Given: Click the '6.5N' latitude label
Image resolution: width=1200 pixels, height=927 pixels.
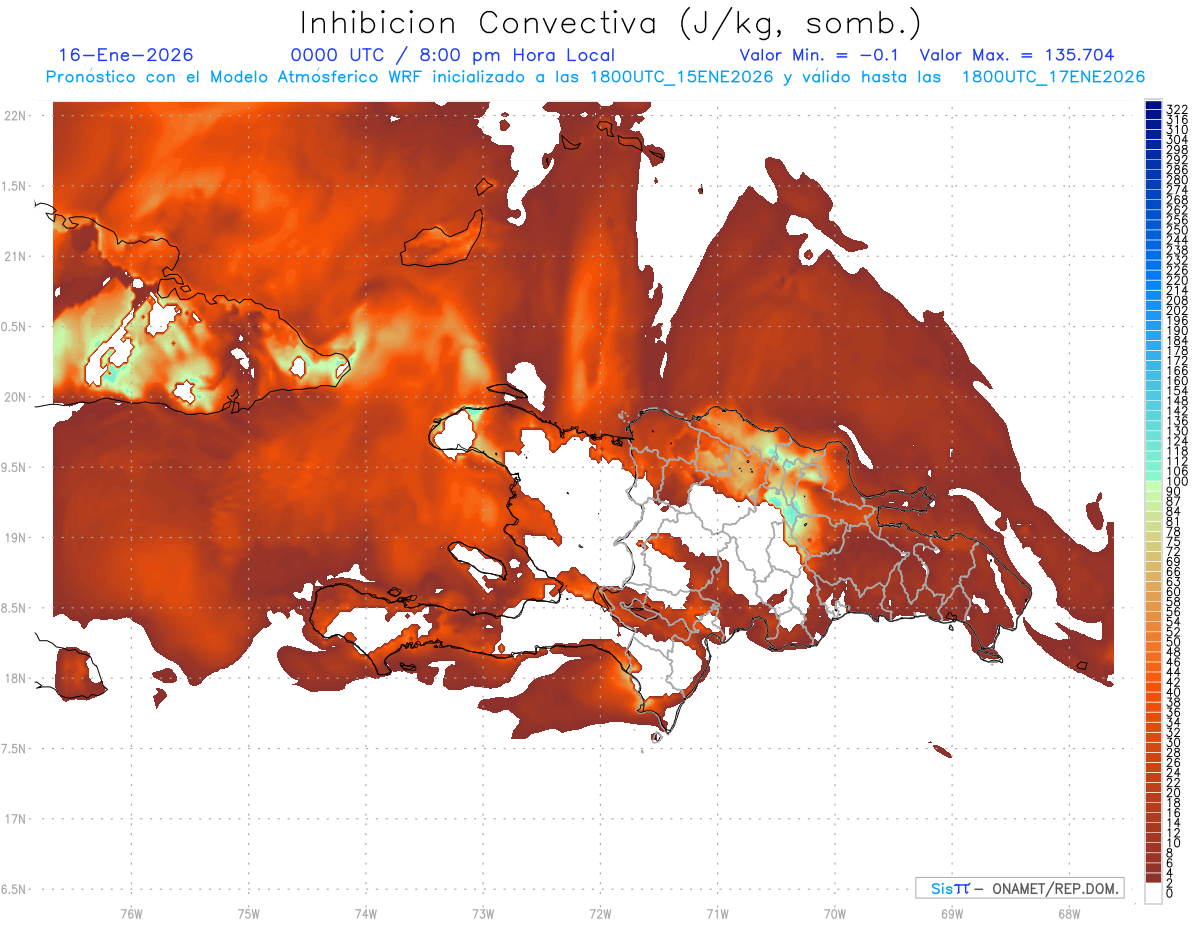Looking at the screenshot, I should click(x=15, y=889).
